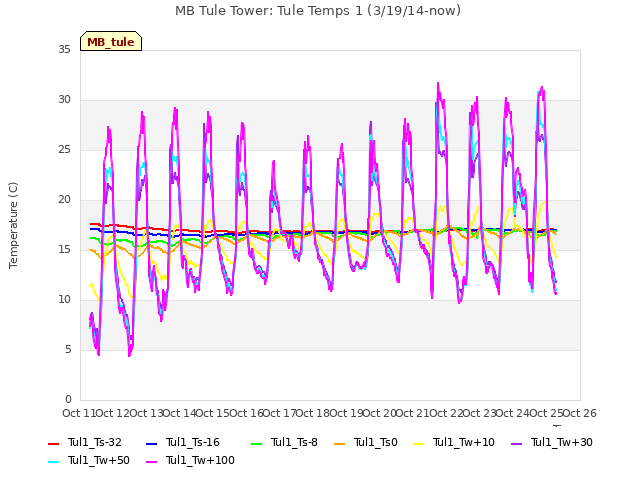The height and width of the screenshot is (480, 640).
Task: Select the orange Tul1_Ts0 legend swatch
Action: (340, 443)
